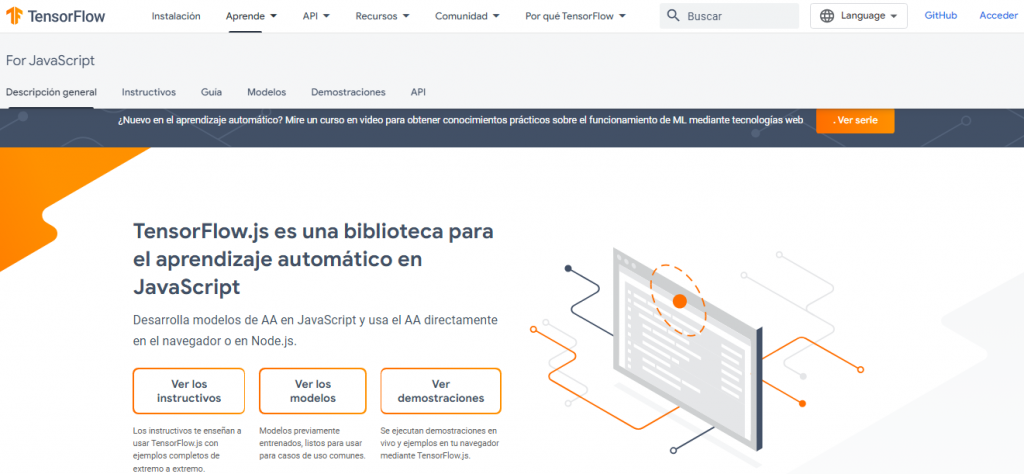This screenshot has width=1024, height=474.
Task: Click the For JavaScript heading link
Action: pyautogui.click(x=50, y=61)
